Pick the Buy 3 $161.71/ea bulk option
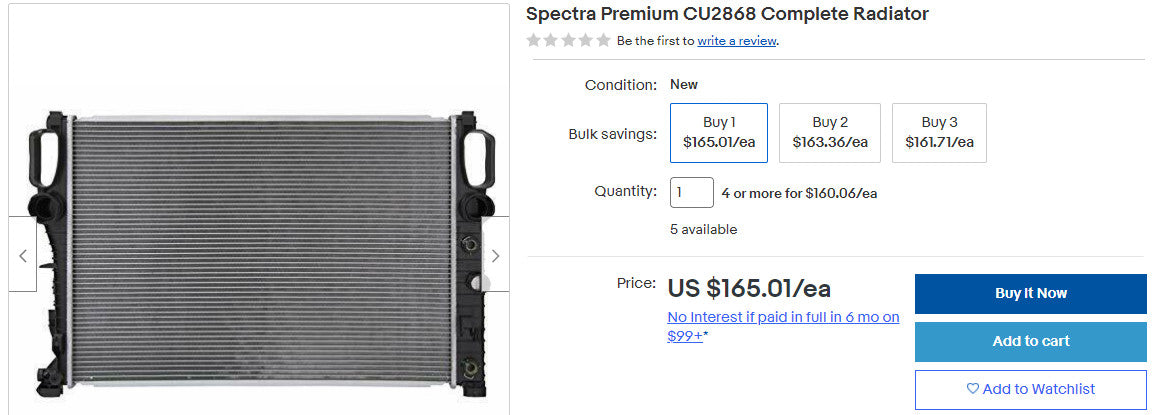This screenshot has width=1153, height=415. pos(939,132)
